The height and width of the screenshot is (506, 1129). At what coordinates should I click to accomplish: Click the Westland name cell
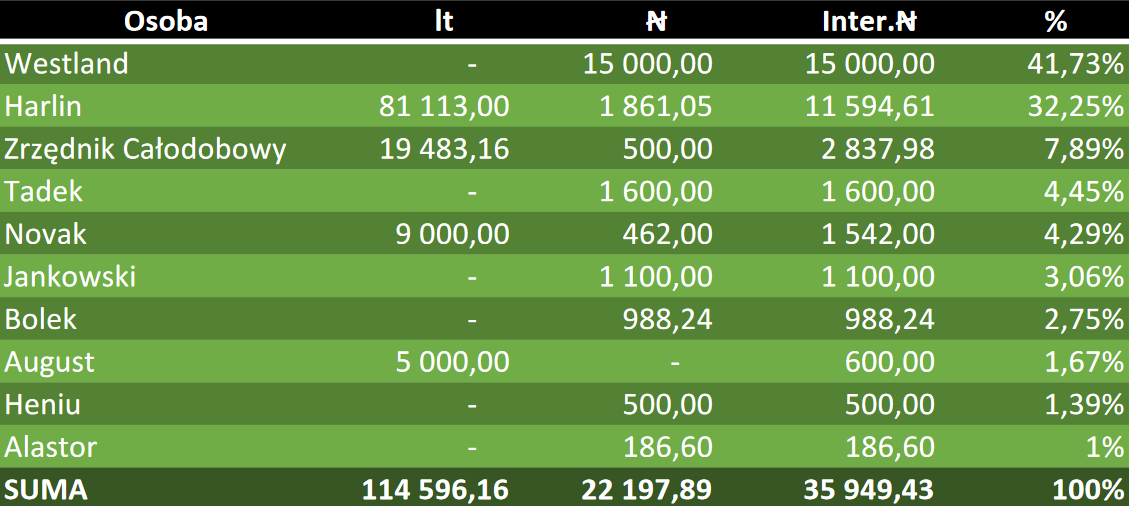(67, 64)
